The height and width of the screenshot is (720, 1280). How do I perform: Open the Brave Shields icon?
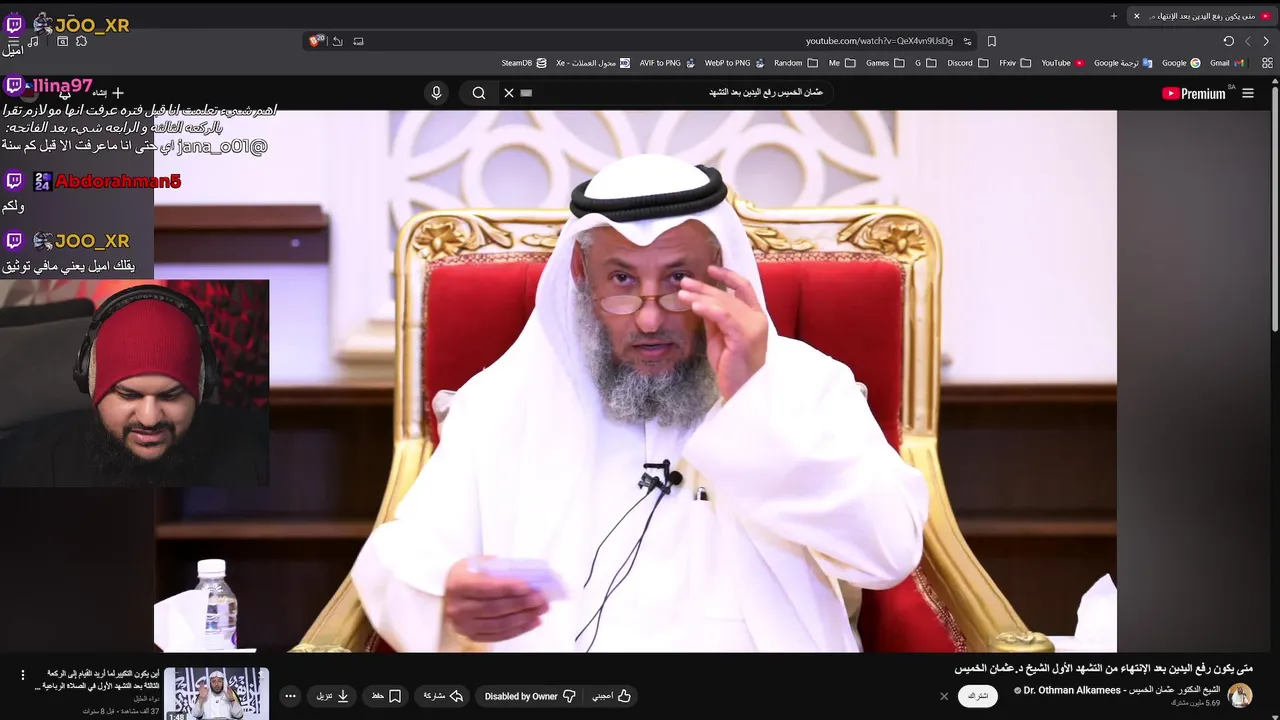coord(316,41)
